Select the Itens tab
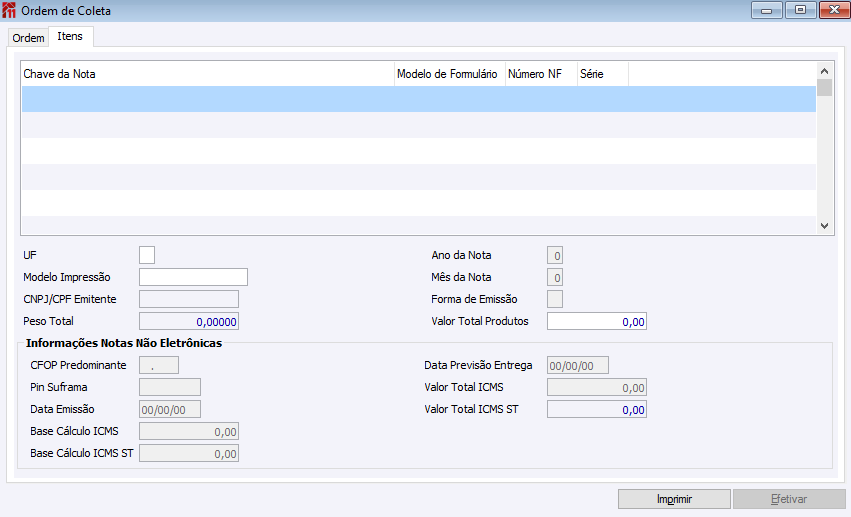The image size is (851, 517). click(x=71, y=36)
